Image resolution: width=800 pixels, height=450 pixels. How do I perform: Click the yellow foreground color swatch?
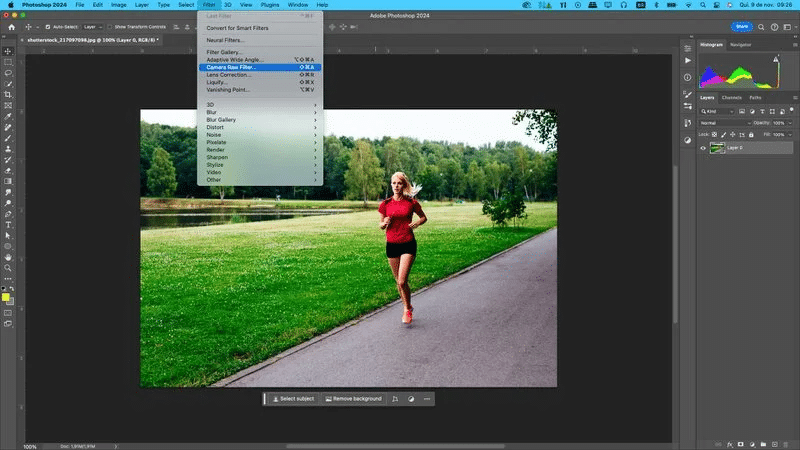[5, 297]
